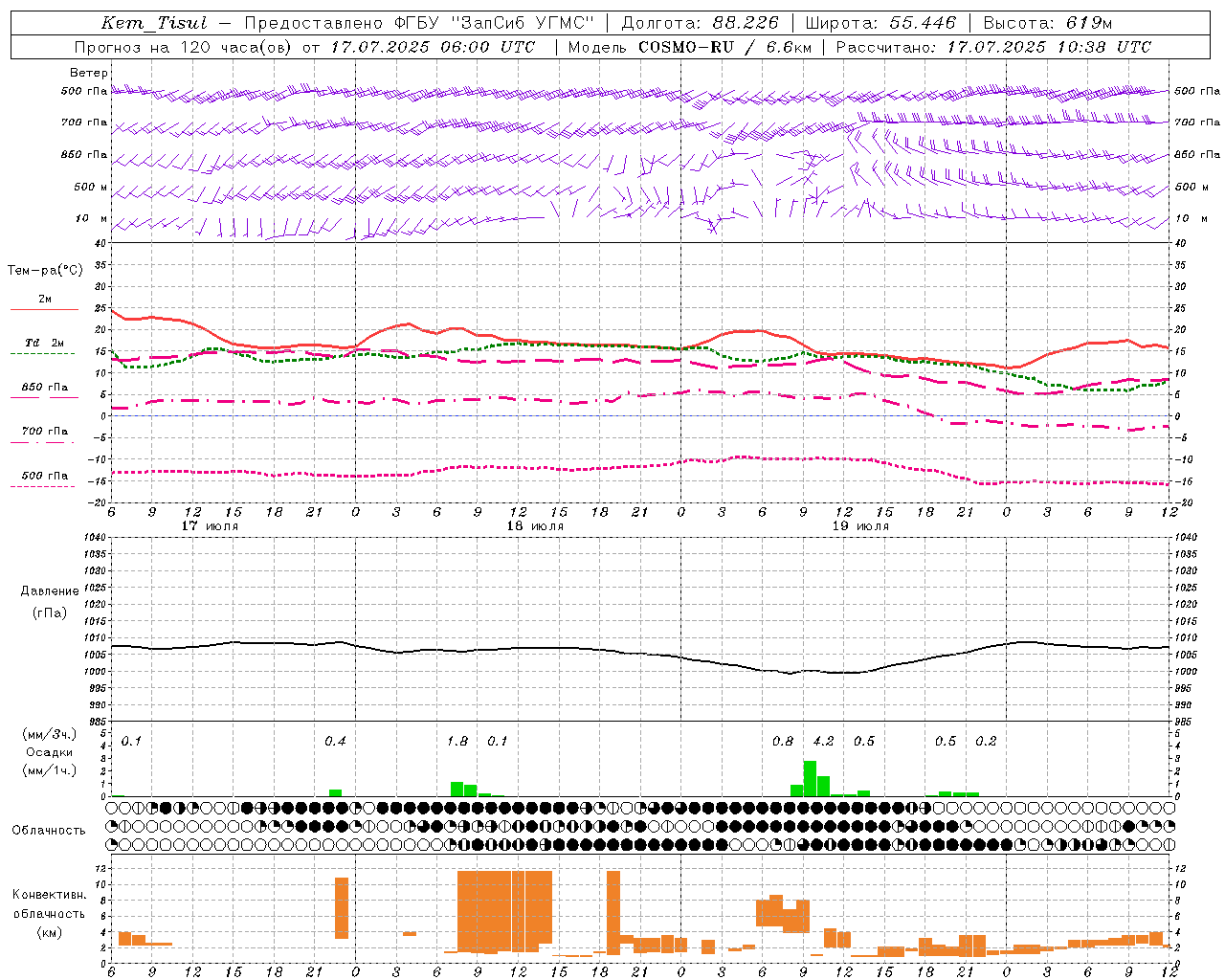
Task: Click the Облачность panel label
Action: [49, 831]
